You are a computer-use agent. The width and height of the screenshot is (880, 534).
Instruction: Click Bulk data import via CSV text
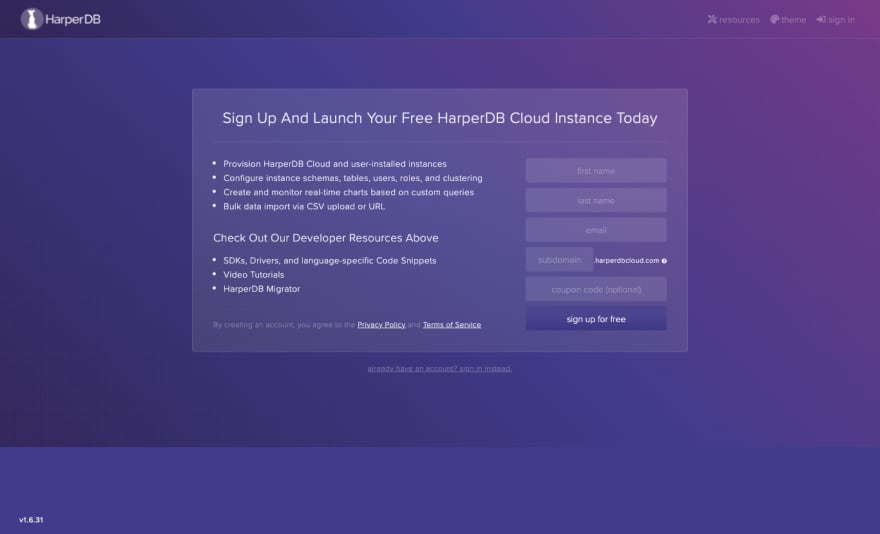coord(304,207)
